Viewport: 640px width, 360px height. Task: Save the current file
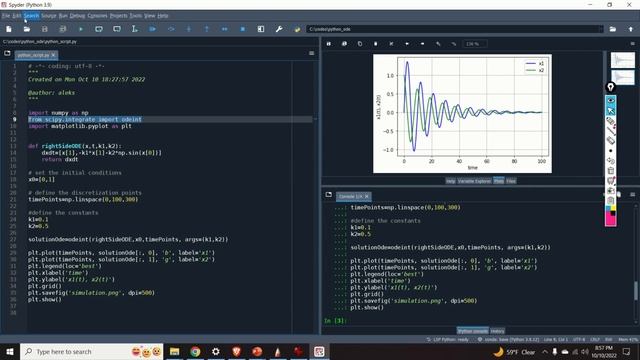click(44, 29)
